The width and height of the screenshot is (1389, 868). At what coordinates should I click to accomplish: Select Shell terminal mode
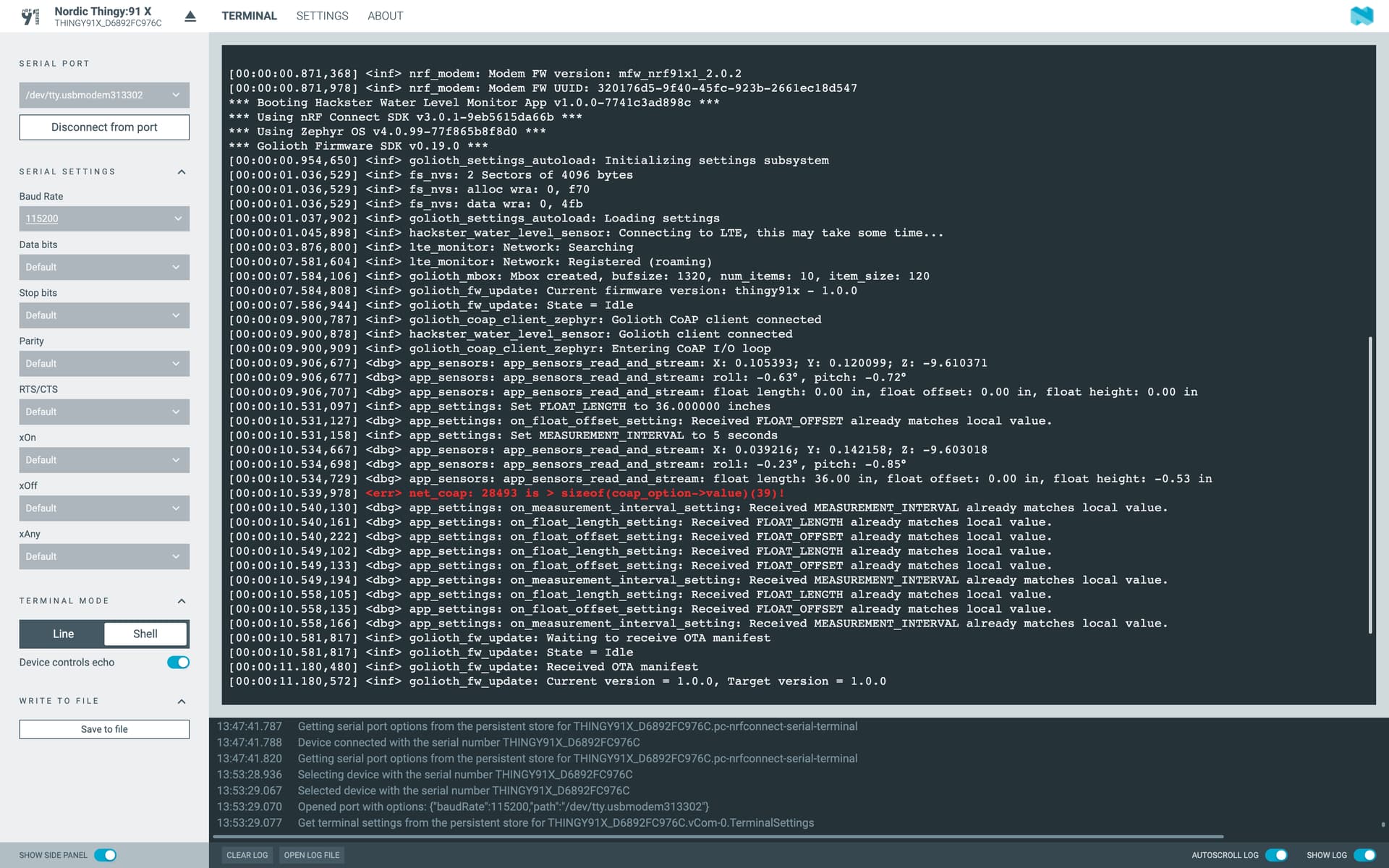pos(145,634)
